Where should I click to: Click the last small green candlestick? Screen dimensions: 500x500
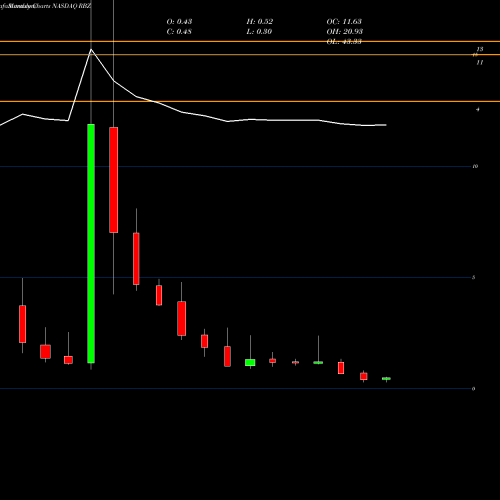pos(386,379)
